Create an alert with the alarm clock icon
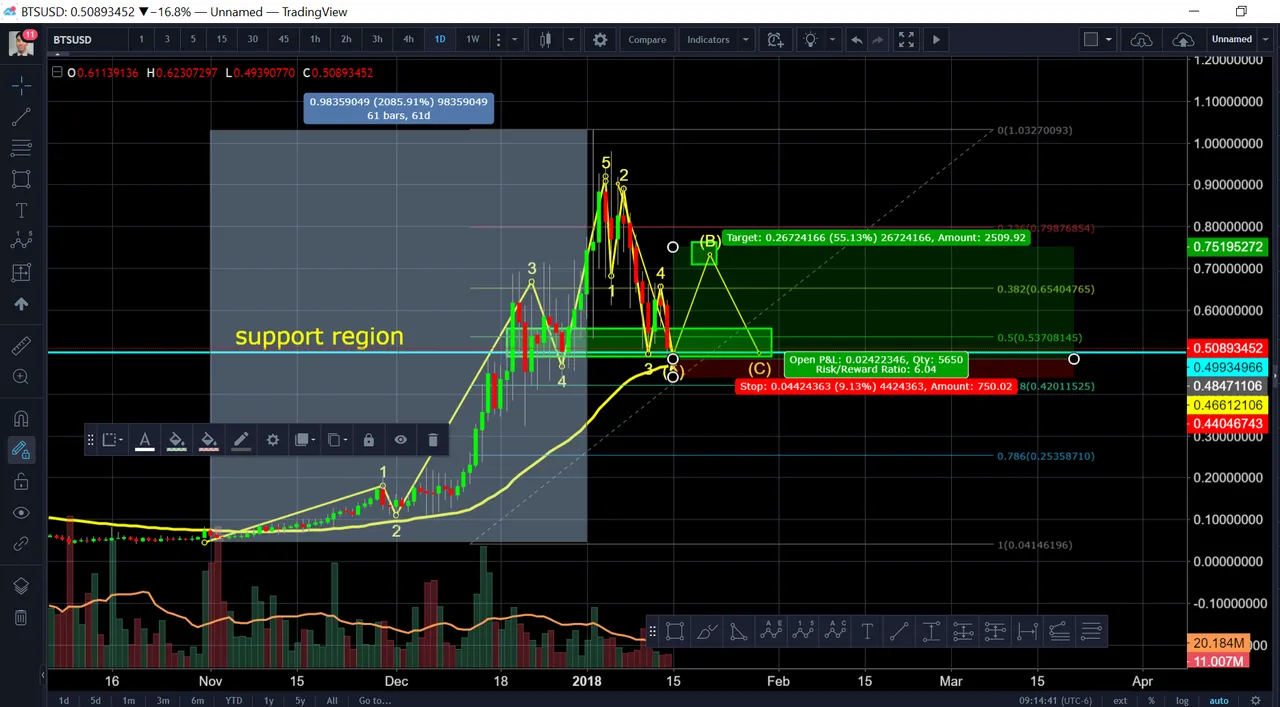 tap(775, 40)
